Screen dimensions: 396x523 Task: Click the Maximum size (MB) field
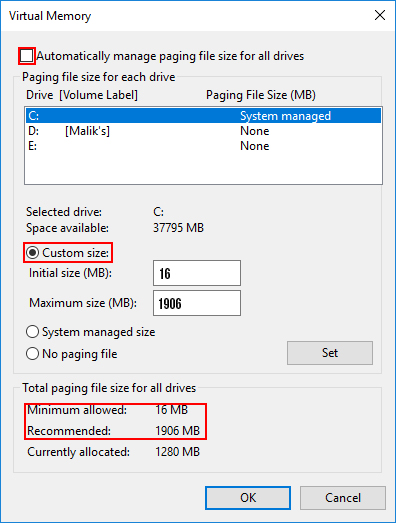pos(197,303)
